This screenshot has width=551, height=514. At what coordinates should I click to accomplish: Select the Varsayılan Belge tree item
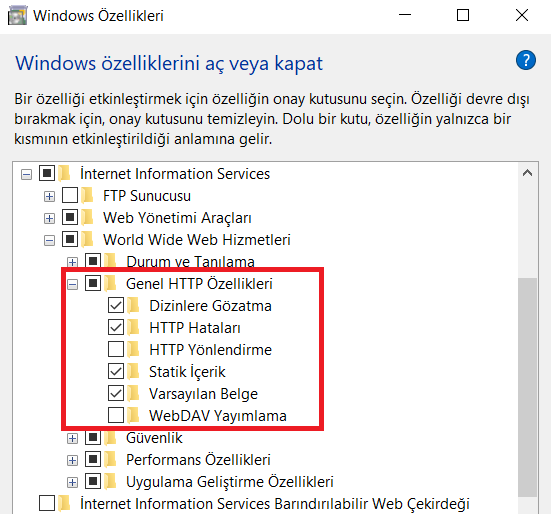(x=203, y=394)
